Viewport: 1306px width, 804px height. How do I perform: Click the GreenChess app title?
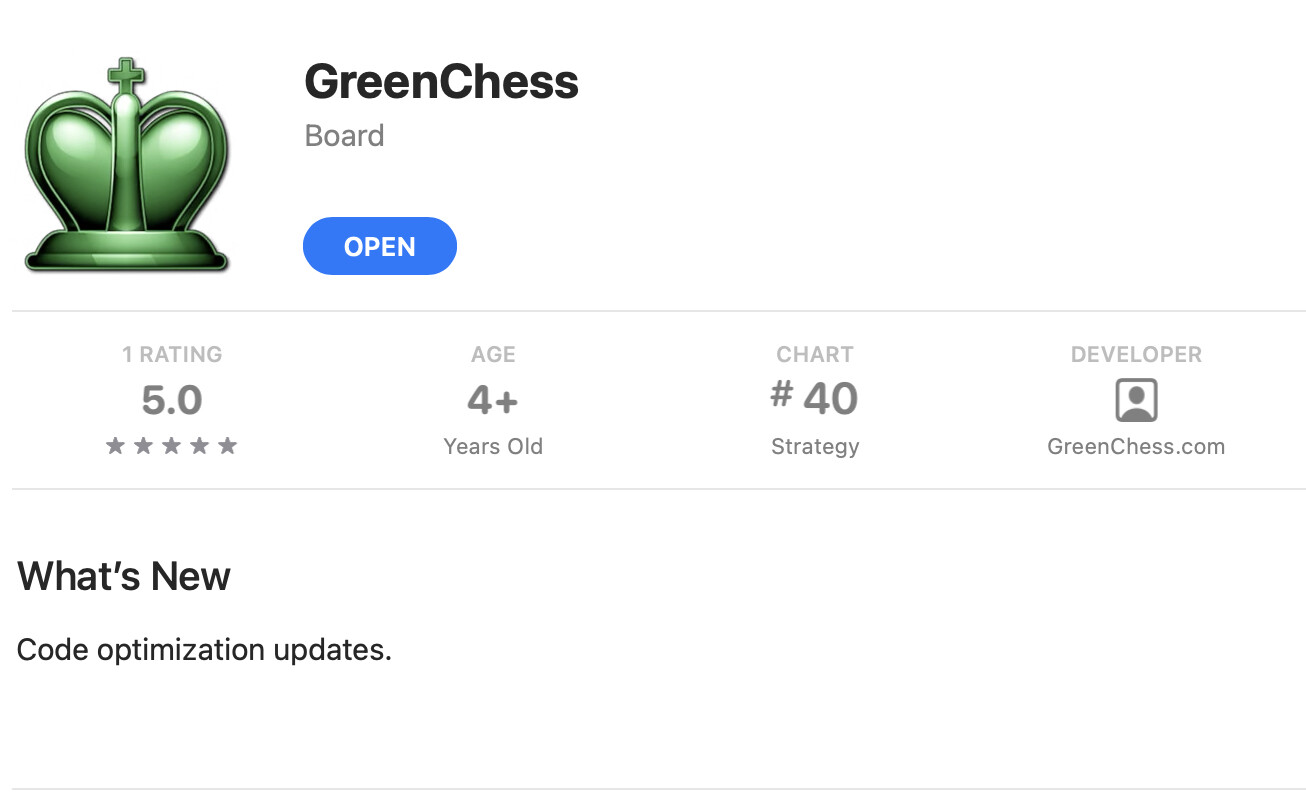pyautogui.click(x=441, y=81)
